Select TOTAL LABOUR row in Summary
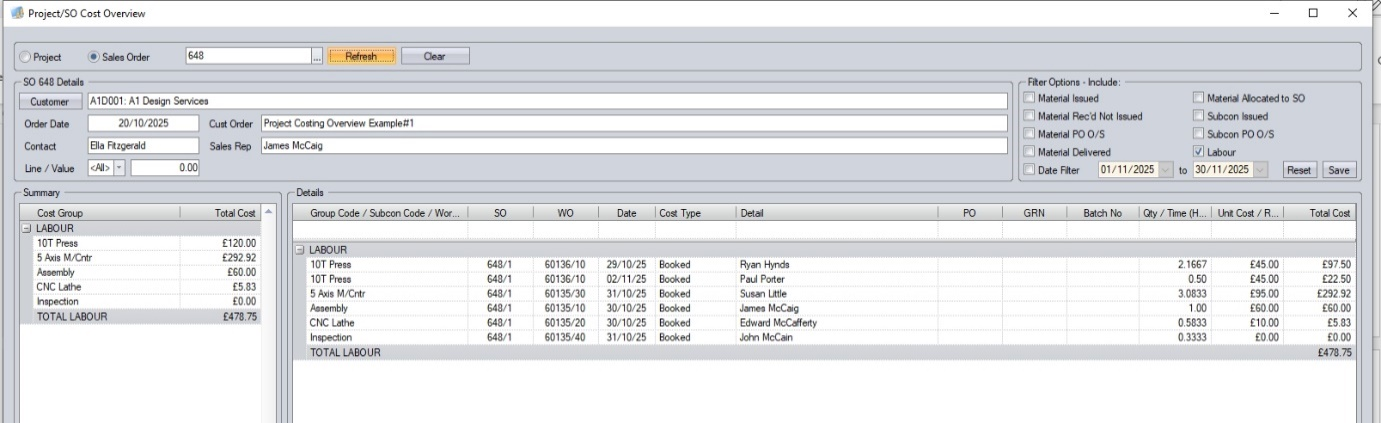This screenshot has height=423, width=1381. 141,316
